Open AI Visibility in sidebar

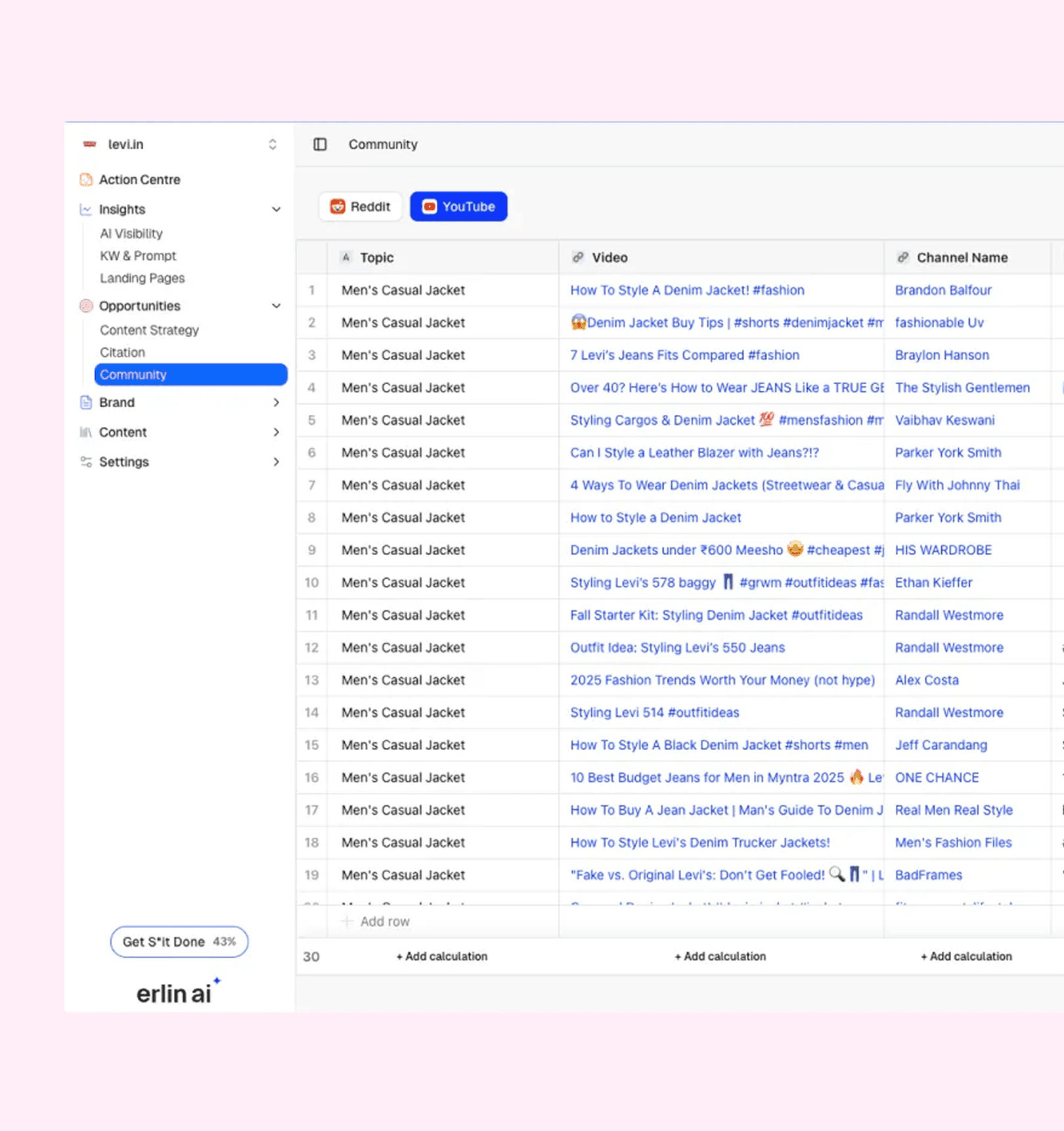coord(131,234)
